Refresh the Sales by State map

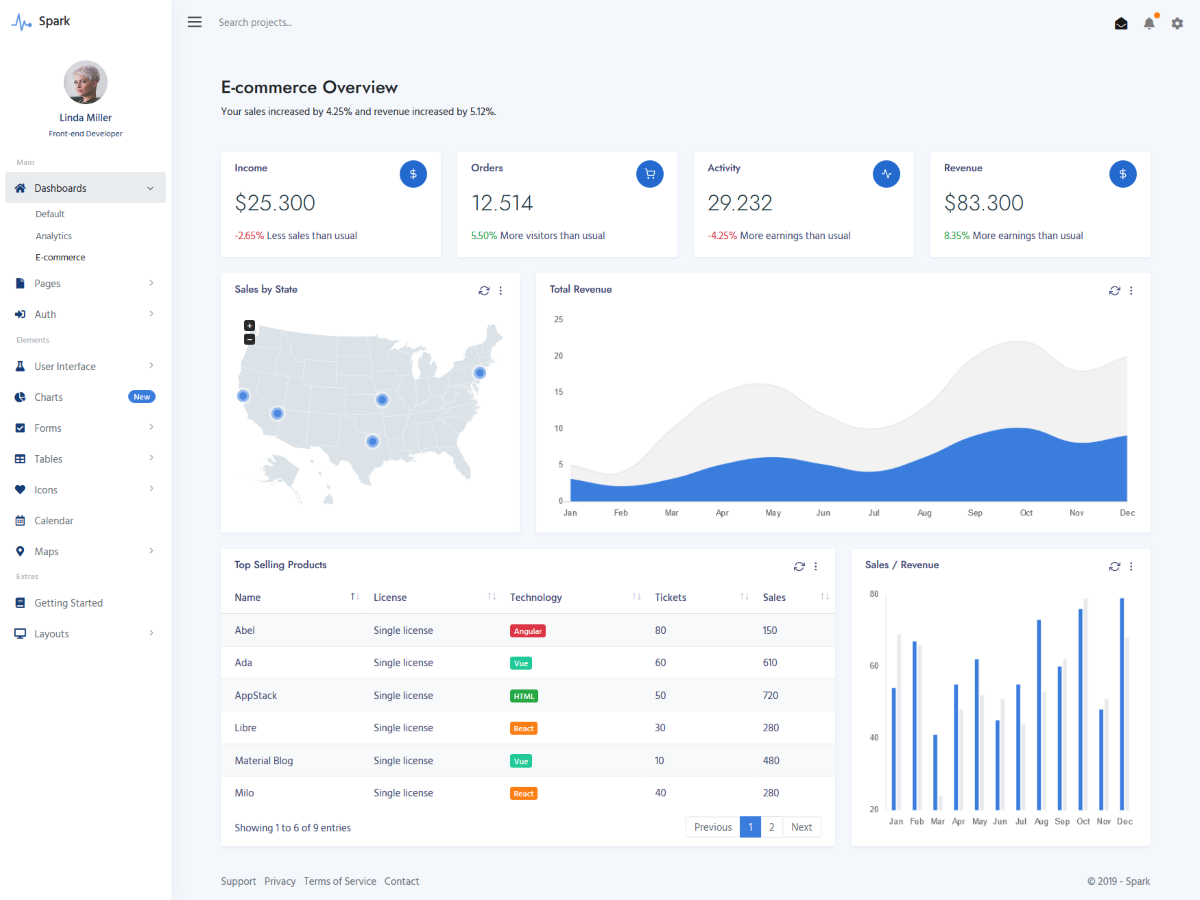[x=484, y=290]
